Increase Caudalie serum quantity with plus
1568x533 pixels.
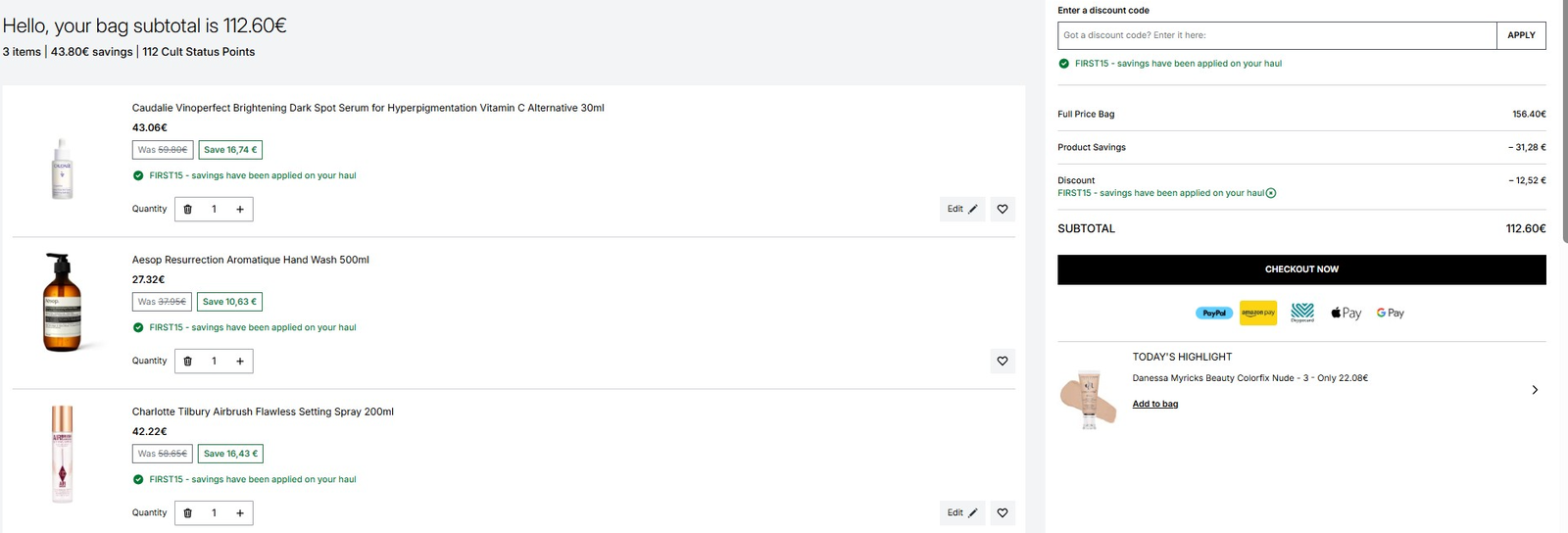point(240,209)
